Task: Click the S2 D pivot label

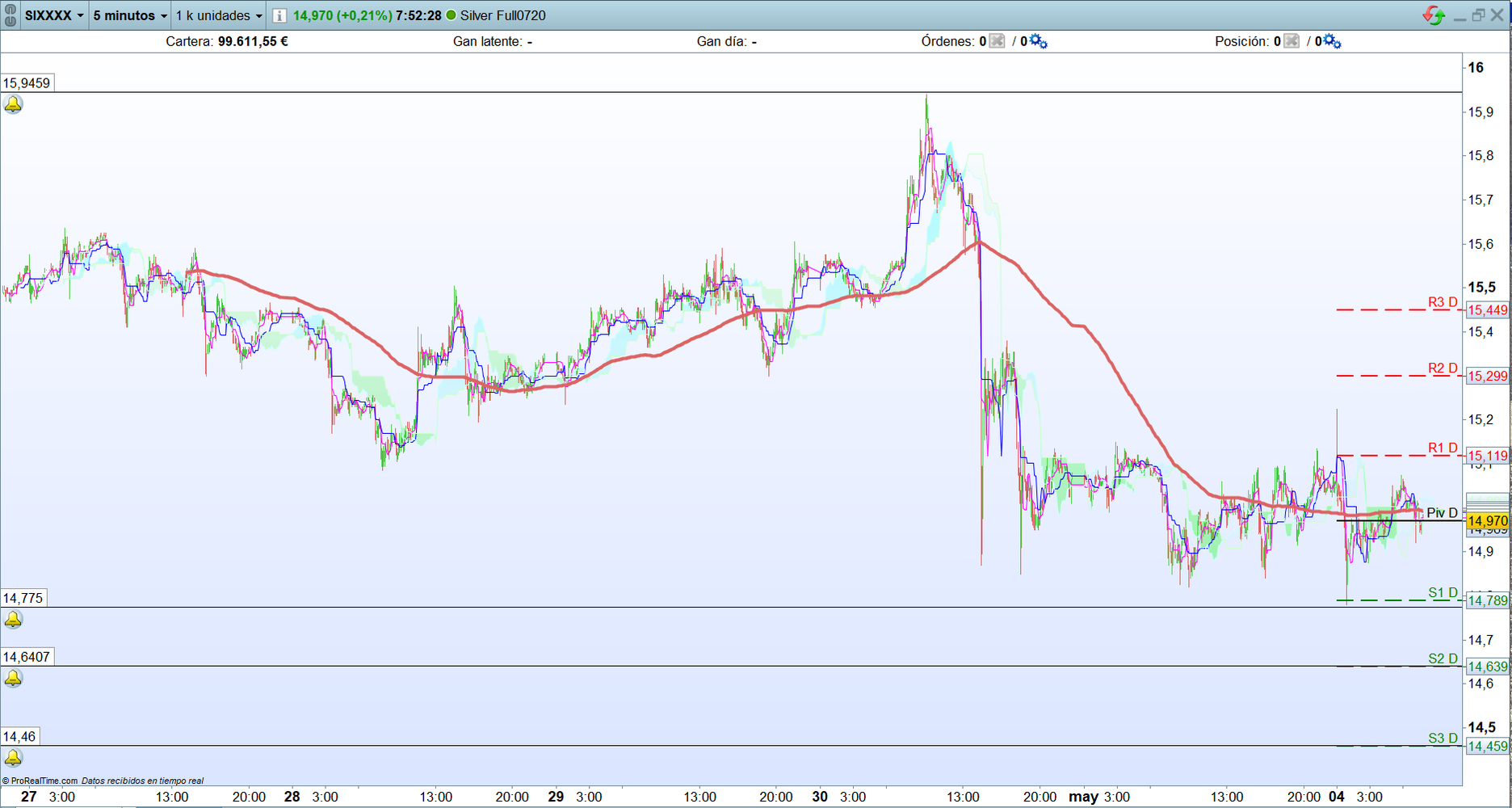Action: pos(1443,659)
